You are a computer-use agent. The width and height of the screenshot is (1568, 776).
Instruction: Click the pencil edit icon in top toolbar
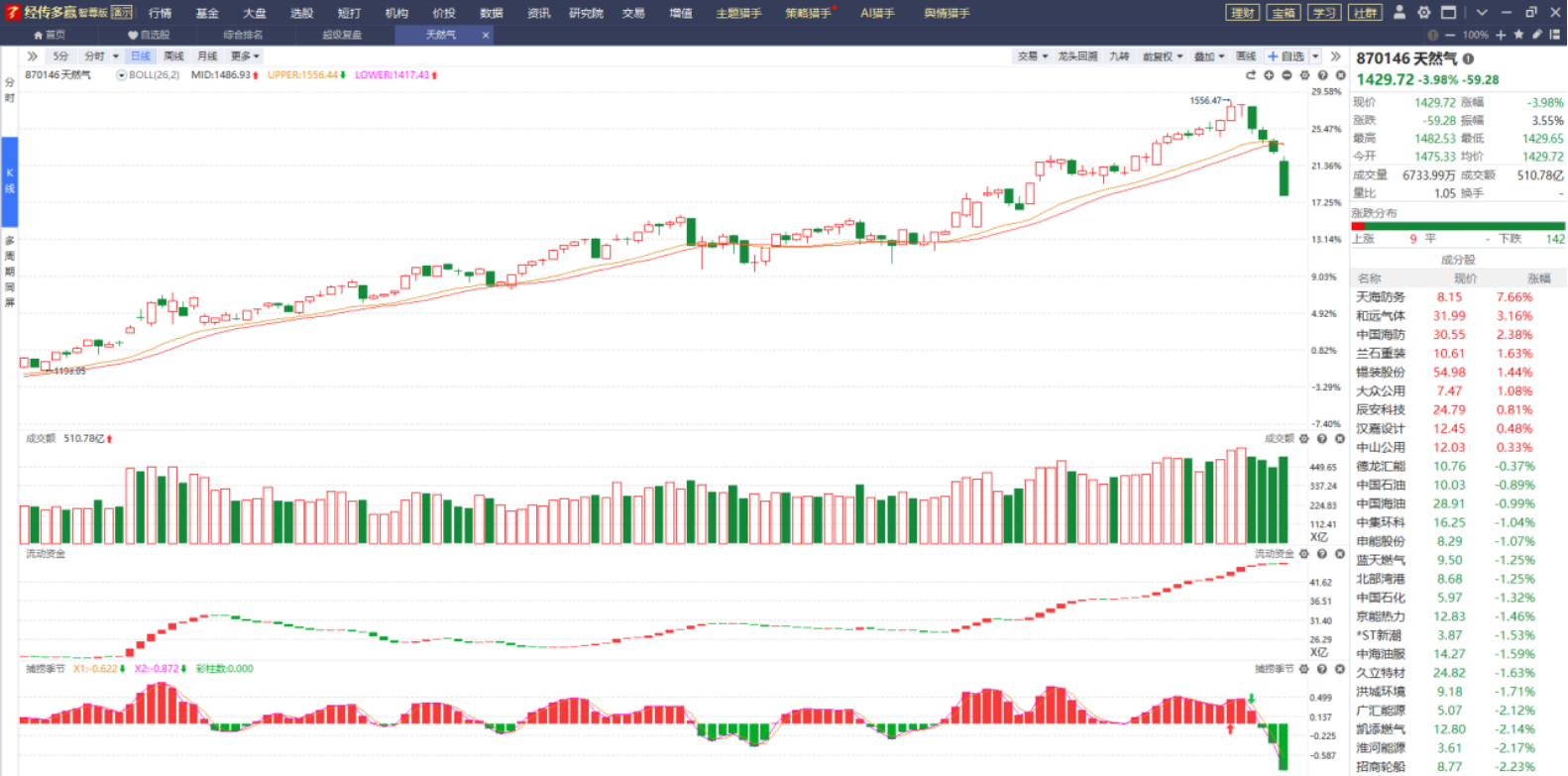point(1536,35)
